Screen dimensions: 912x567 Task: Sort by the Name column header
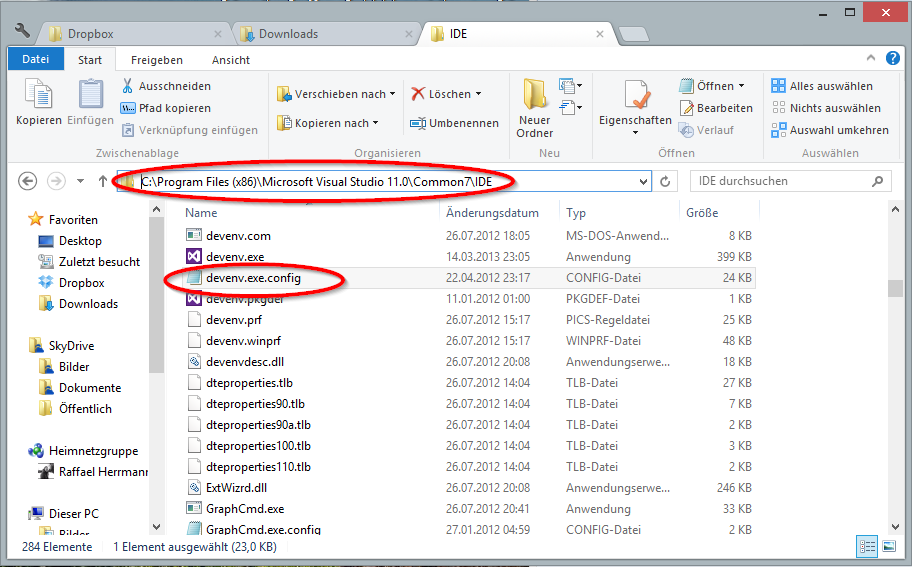pyautogui.click(x=201, y=213)
